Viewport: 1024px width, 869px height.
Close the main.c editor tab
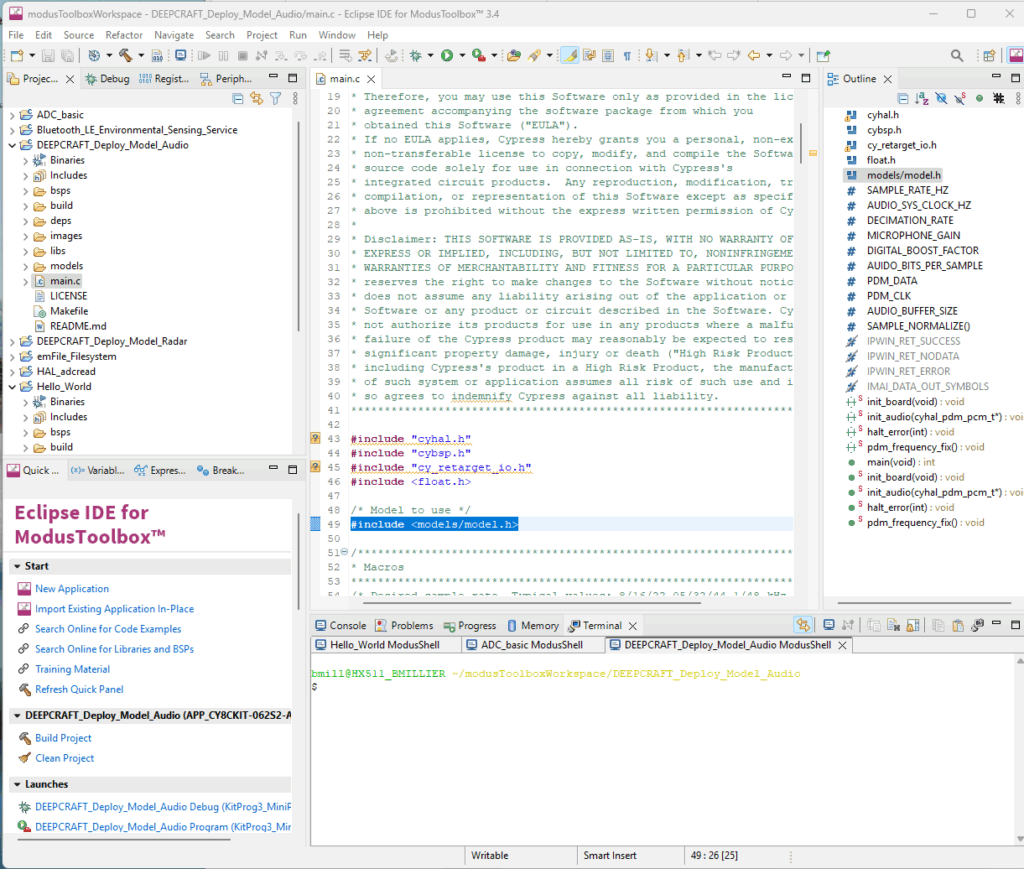pyautogui.click(x=371, y=79)
